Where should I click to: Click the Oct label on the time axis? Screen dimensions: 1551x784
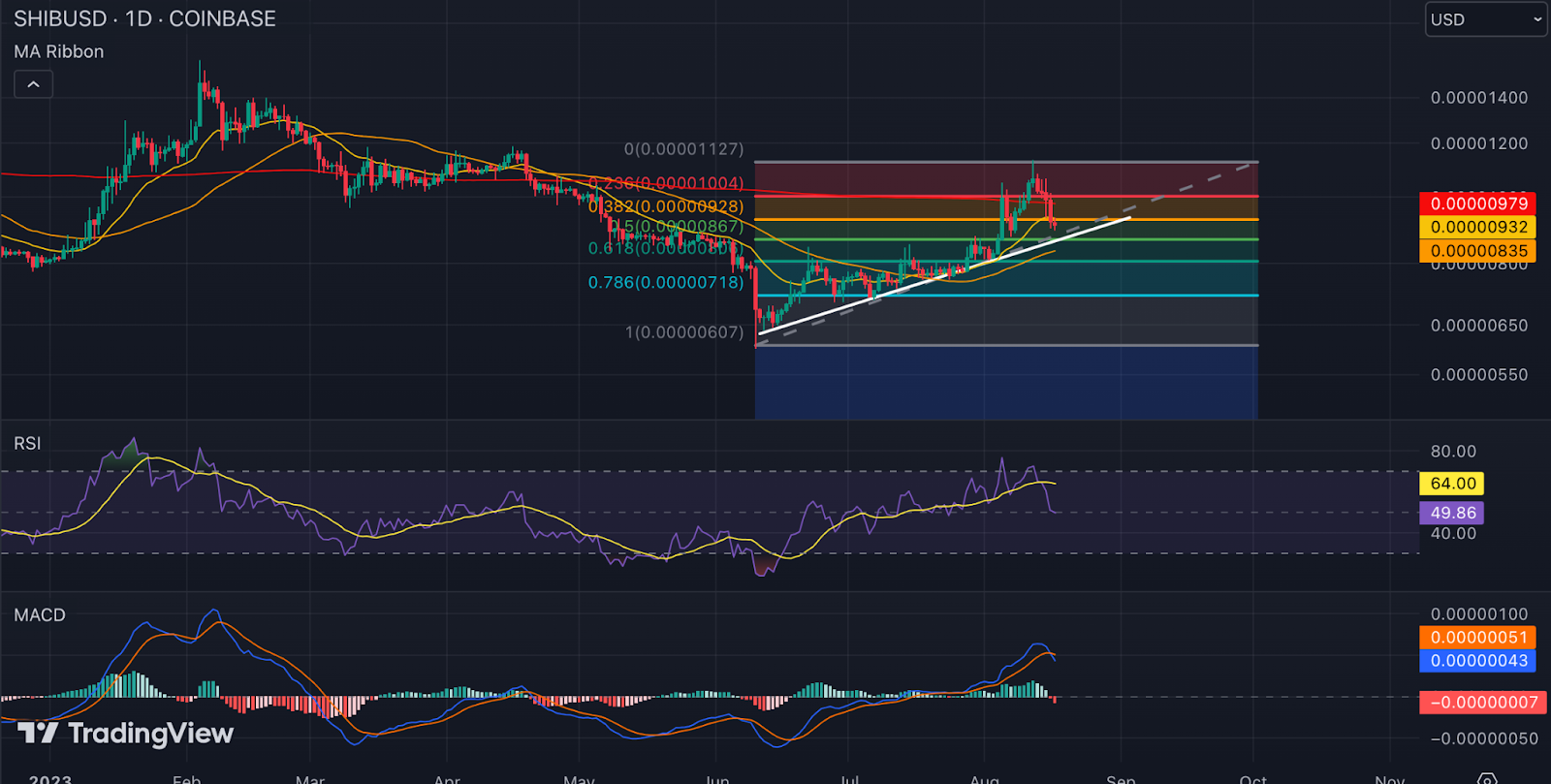(1253, 778)
